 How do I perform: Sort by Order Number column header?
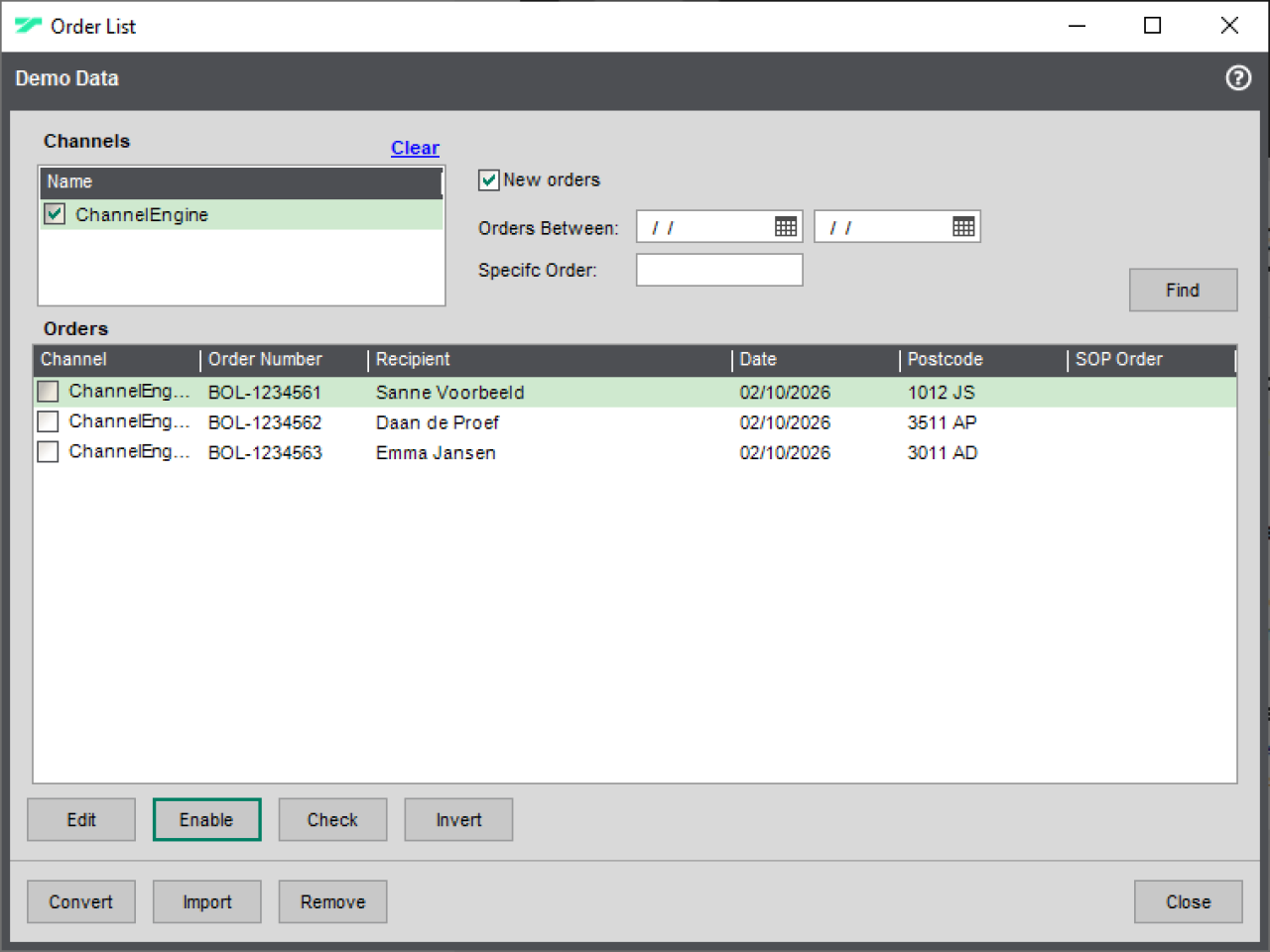[x=284, y=360]
